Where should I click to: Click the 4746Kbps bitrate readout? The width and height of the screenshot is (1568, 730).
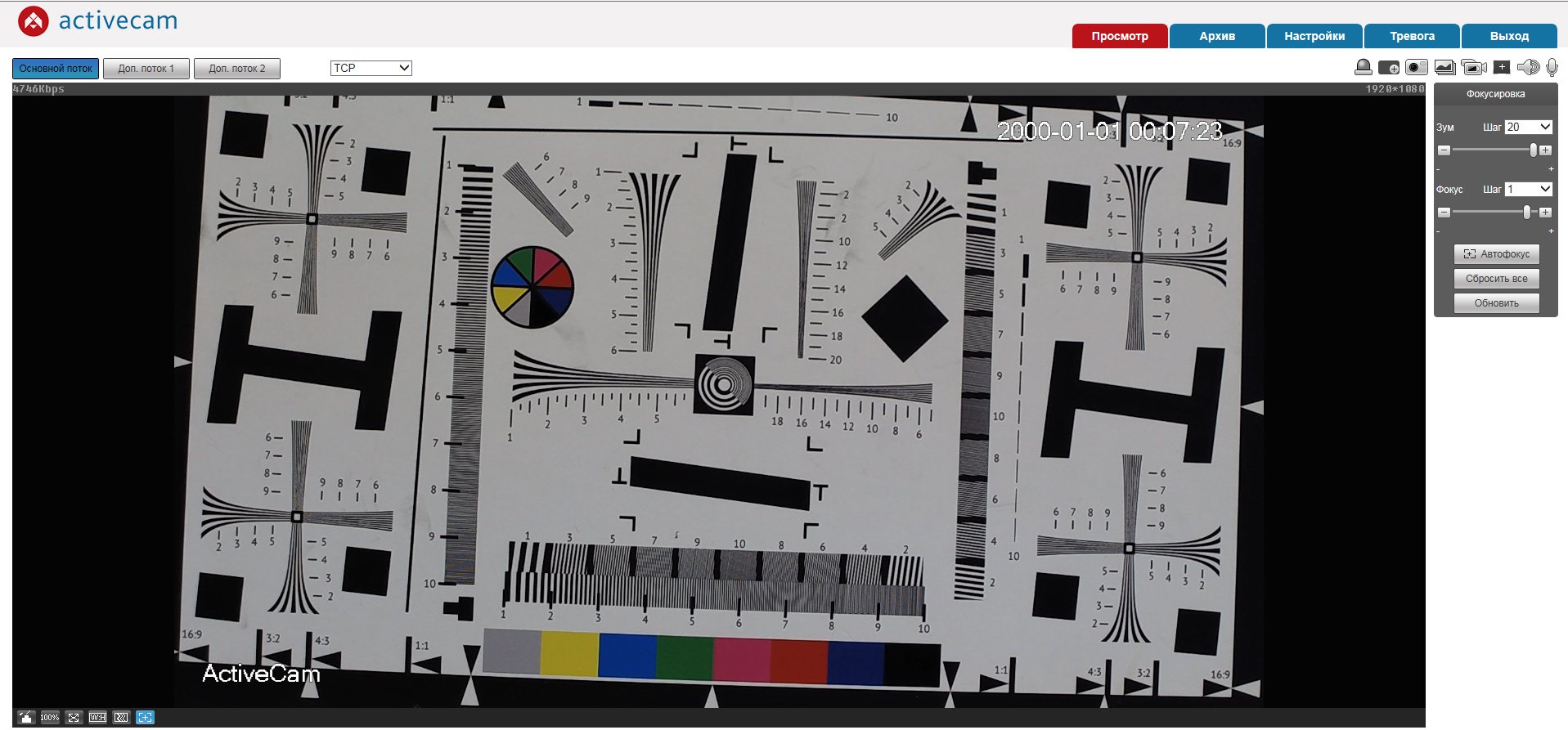[x=38, y=89]
